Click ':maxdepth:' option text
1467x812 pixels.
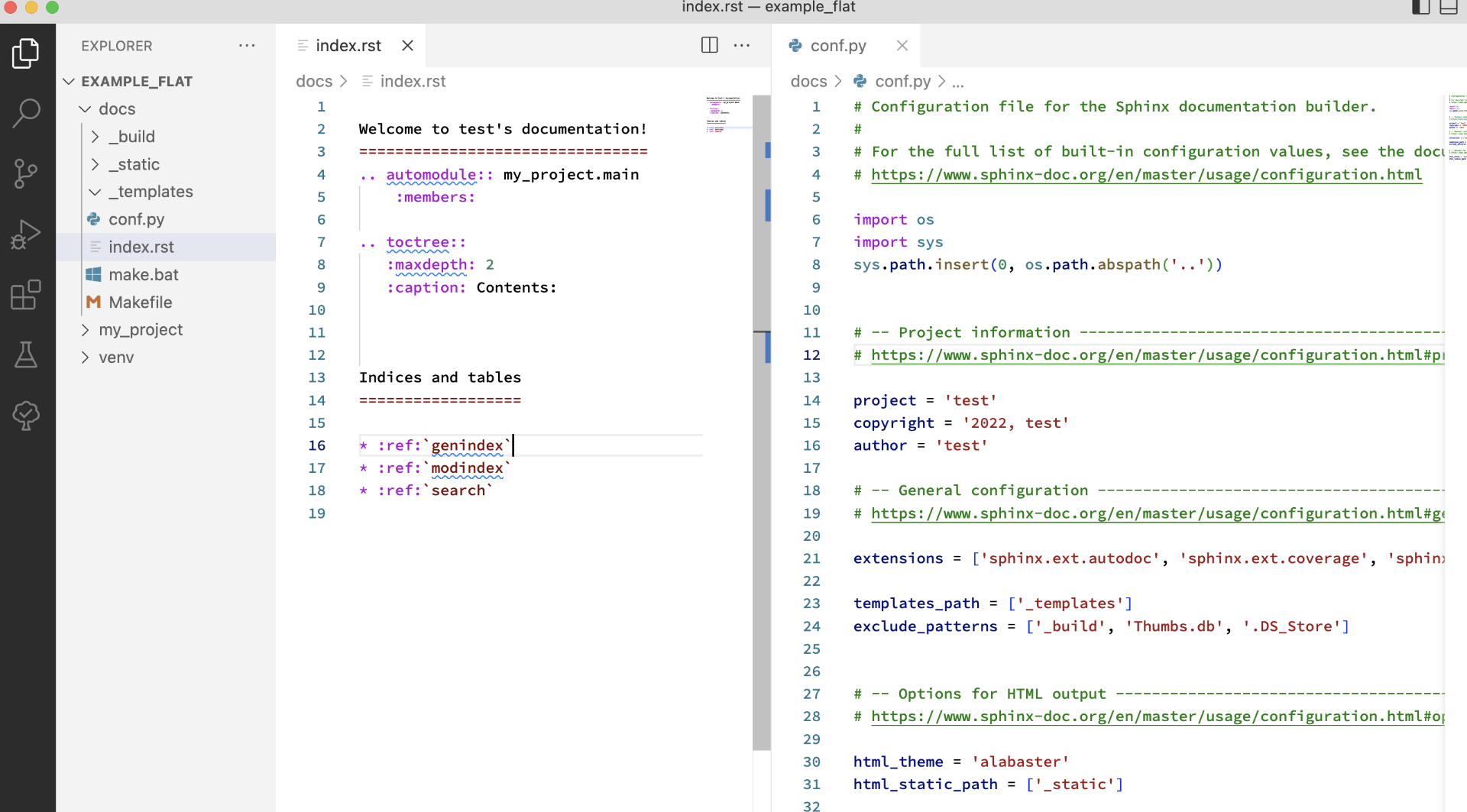click(430, 265)
